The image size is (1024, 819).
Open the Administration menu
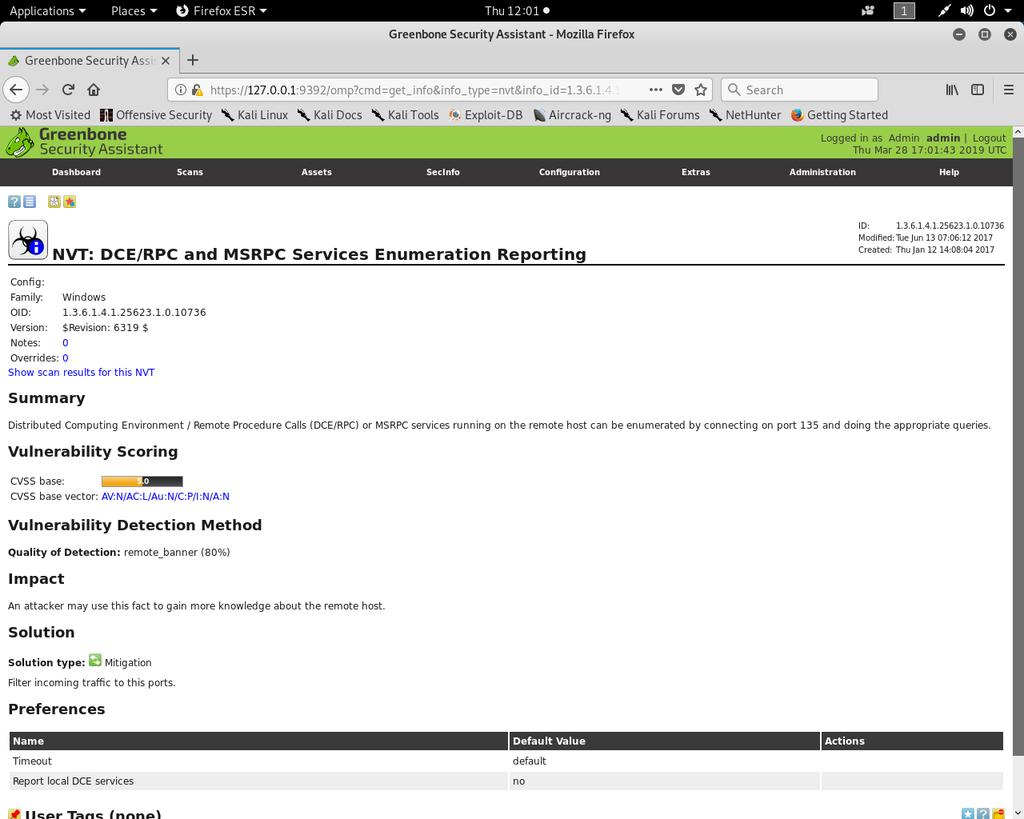pyautogui.click(x=822, y=172)
